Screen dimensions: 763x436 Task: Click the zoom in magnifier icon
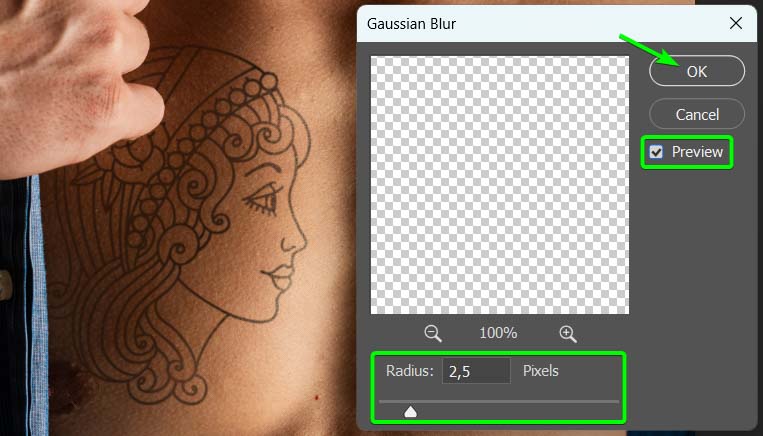(567, 333)
